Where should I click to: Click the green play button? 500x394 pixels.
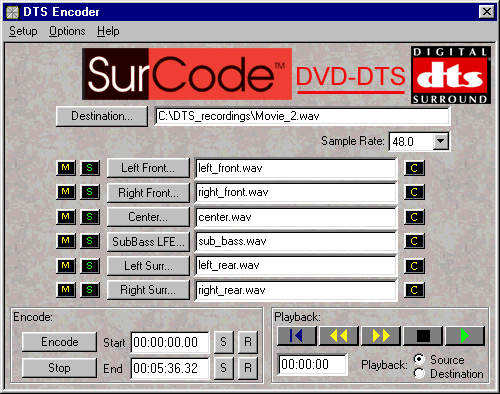[x=465, y=336]
